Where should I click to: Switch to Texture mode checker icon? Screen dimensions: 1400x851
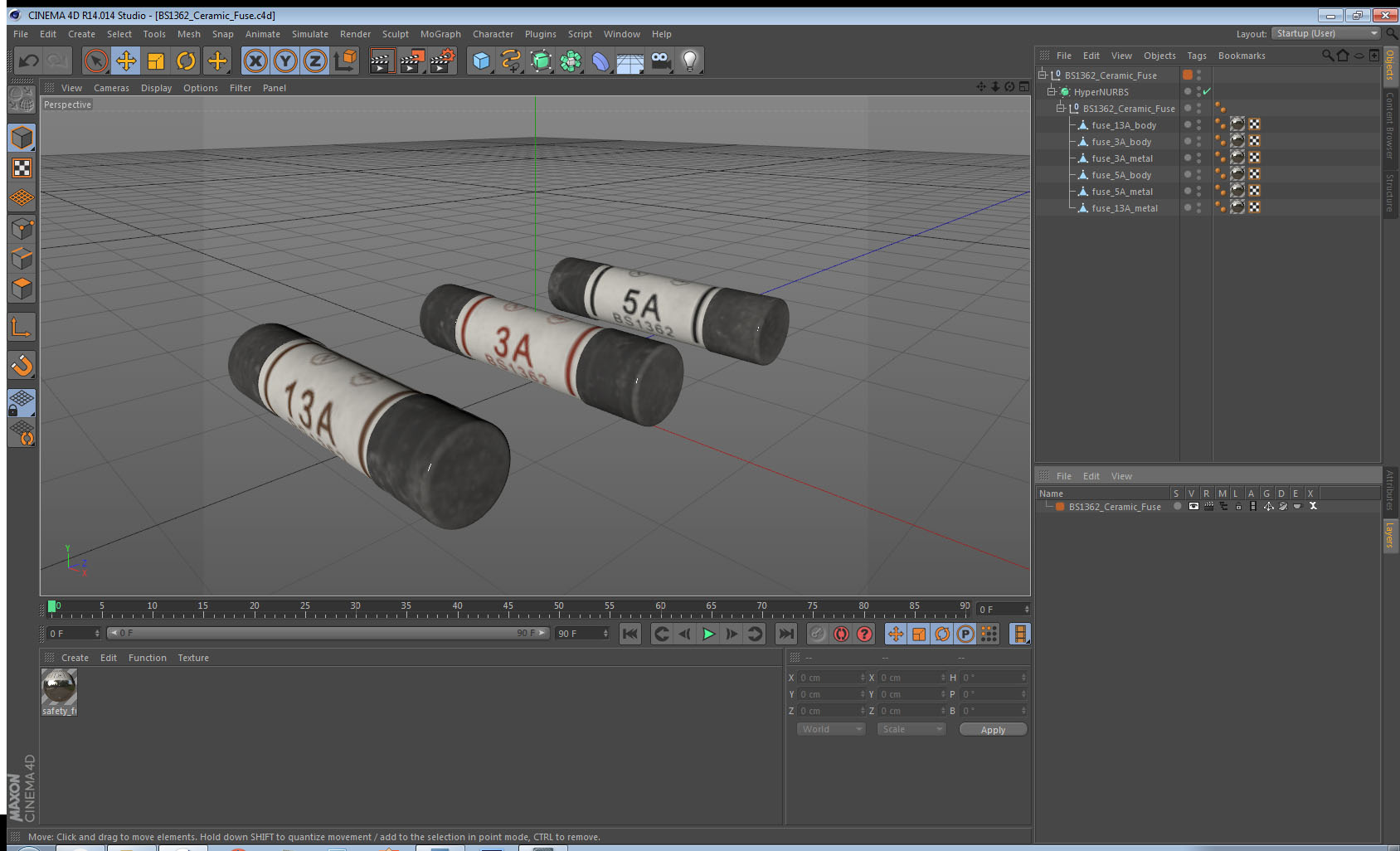[x=22, y=168]
